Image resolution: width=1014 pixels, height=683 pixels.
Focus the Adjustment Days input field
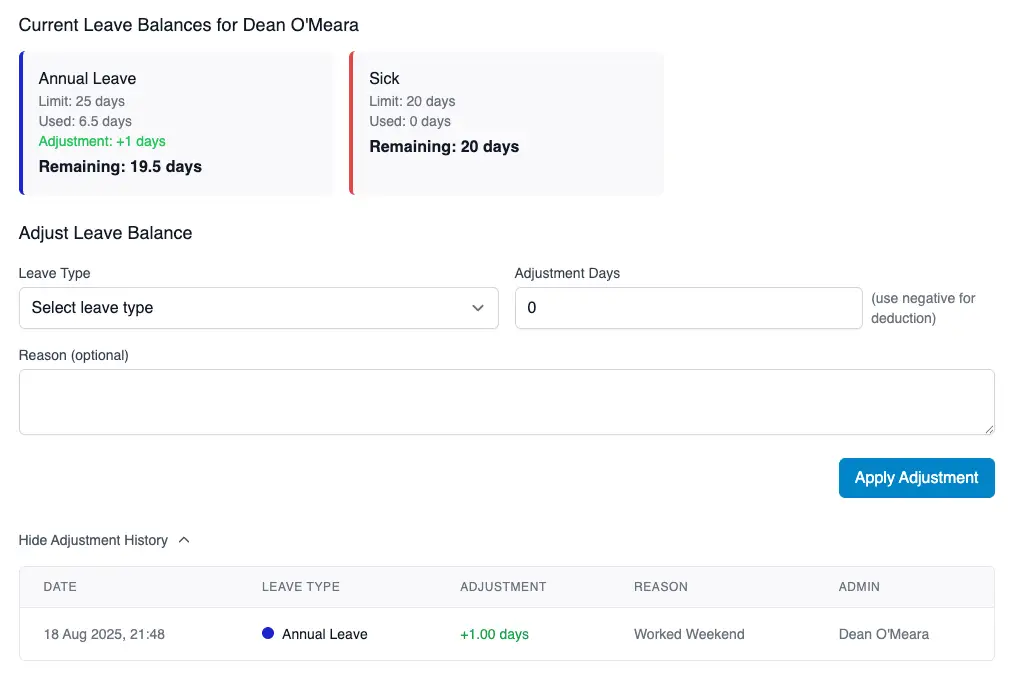(688, 308)
